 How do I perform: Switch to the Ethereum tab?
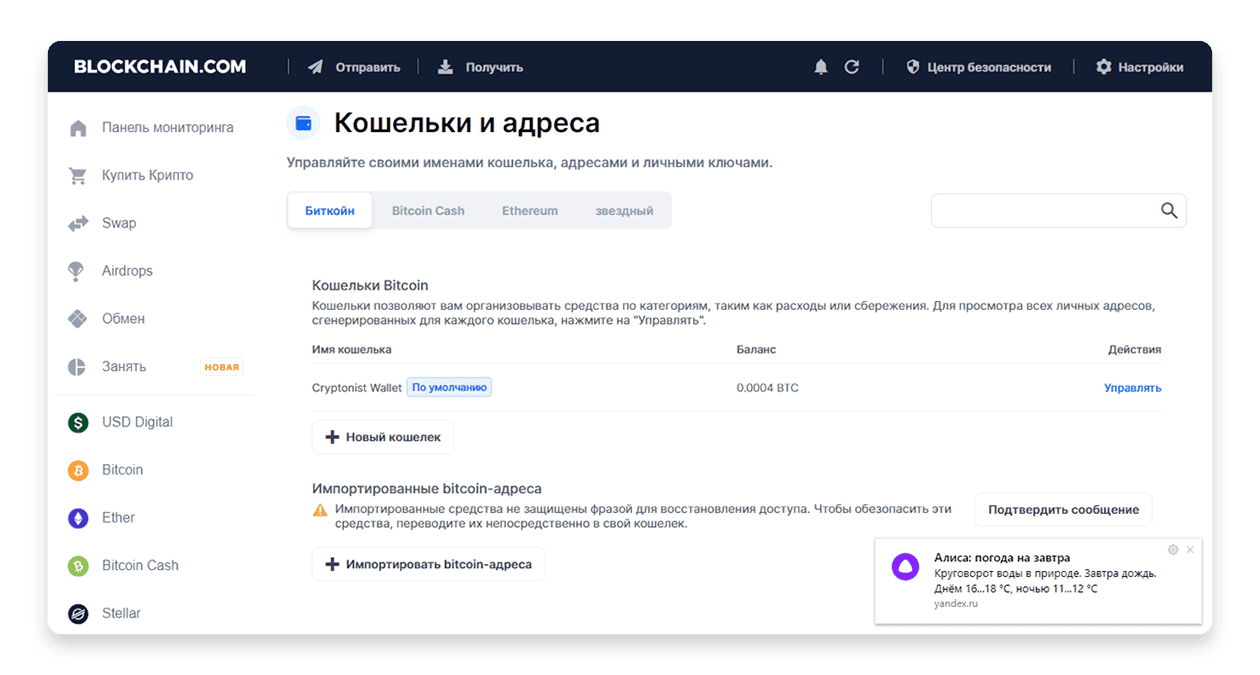click(x=530, y=211)
